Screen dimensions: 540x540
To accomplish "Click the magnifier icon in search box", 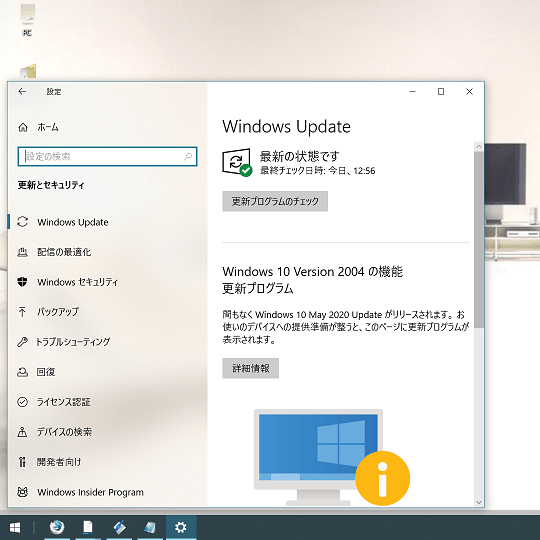I will 188,157.
